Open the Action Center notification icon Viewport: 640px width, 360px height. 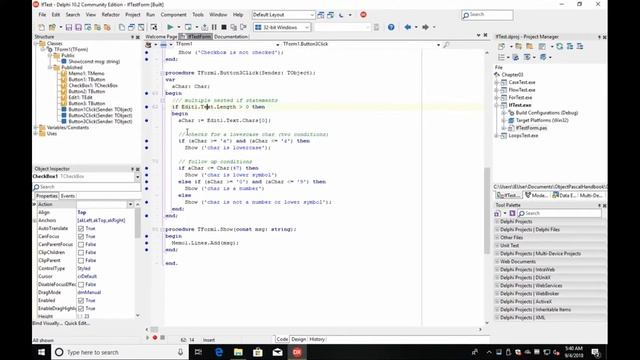pyautogui.click(x=596, y=352)
